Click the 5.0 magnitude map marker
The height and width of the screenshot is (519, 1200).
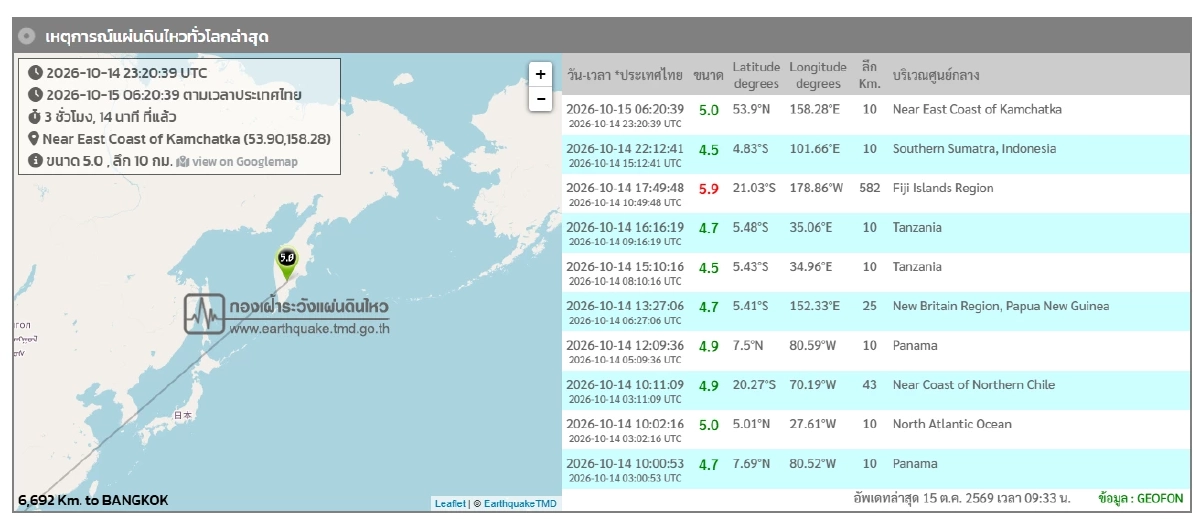287,264
